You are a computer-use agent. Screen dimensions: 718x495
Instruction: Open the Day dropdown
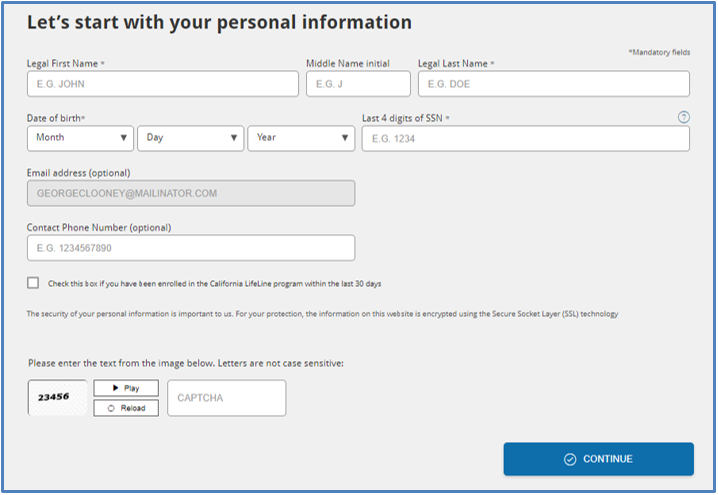coord(190,138)
